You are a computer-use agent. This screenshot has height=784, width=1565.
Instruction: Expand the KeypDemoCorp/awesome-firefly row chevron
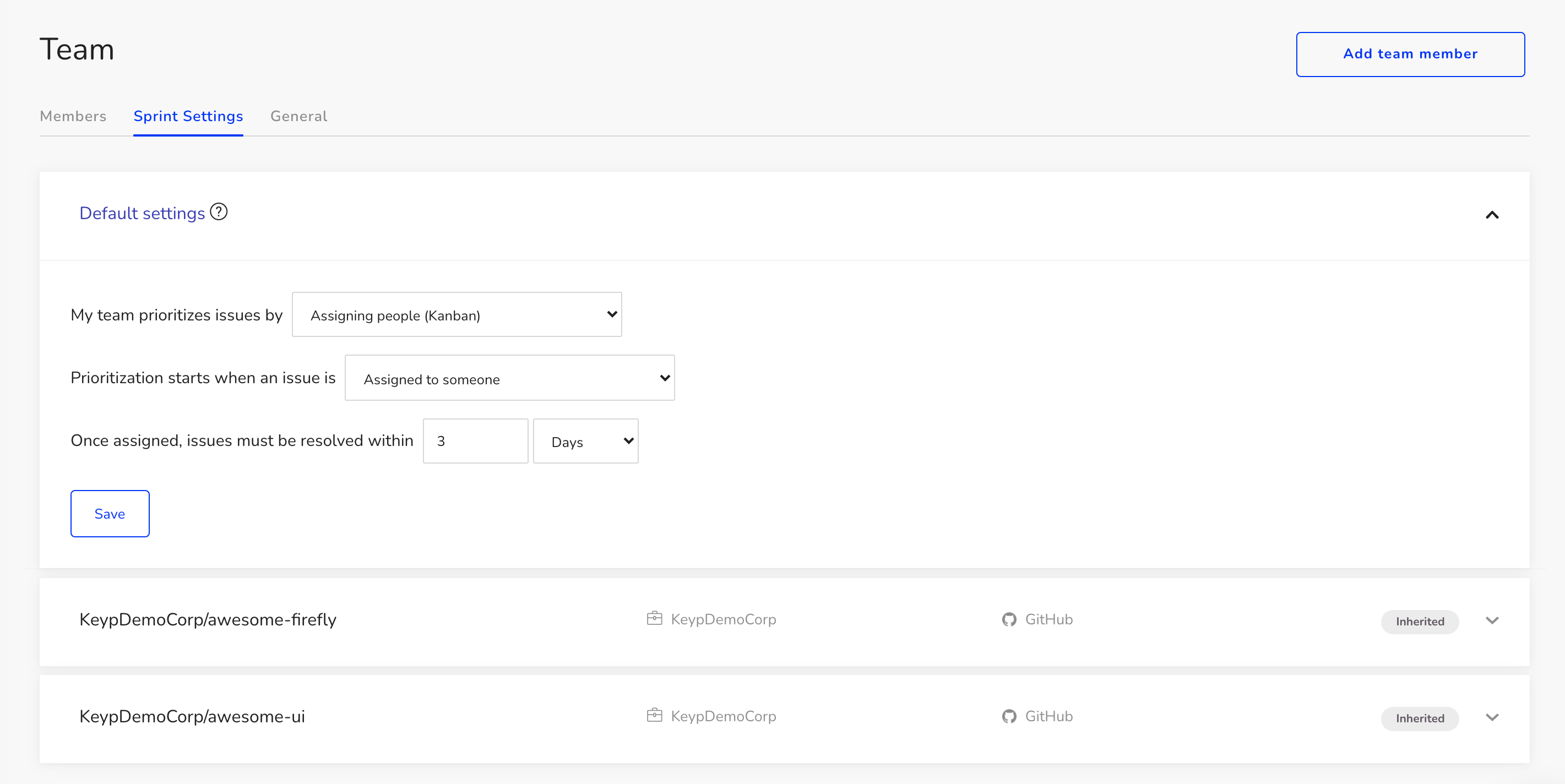pos(1492,620)
